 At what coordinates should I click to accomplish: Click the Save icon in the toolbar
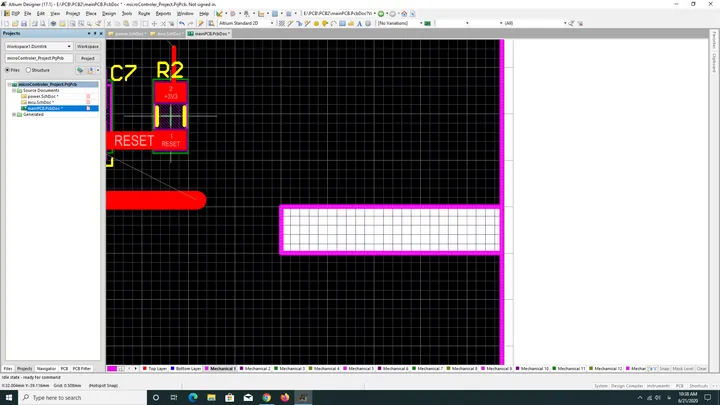(24, 23)
